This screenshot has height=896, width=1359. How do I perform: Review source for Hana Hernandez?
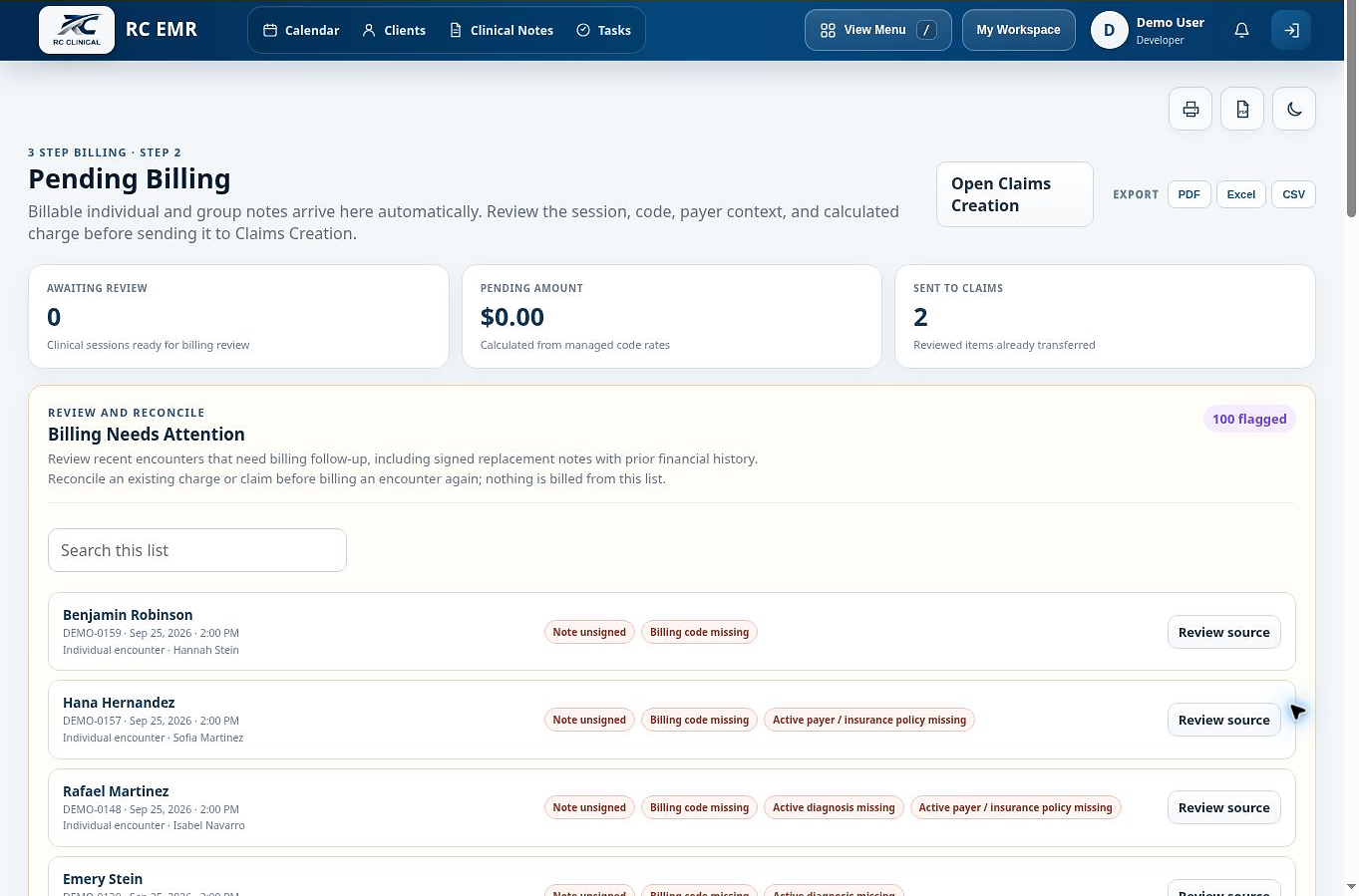(1223, 720)
